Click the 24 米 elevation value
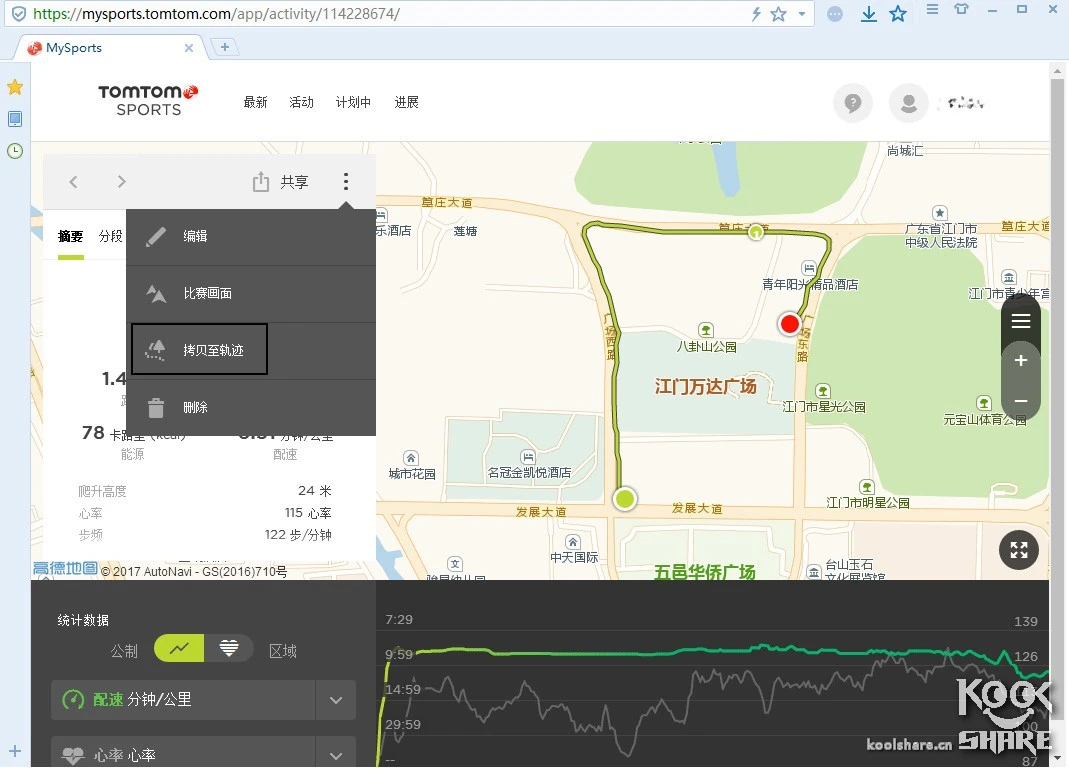The image size is (1069, 770). 314,491
